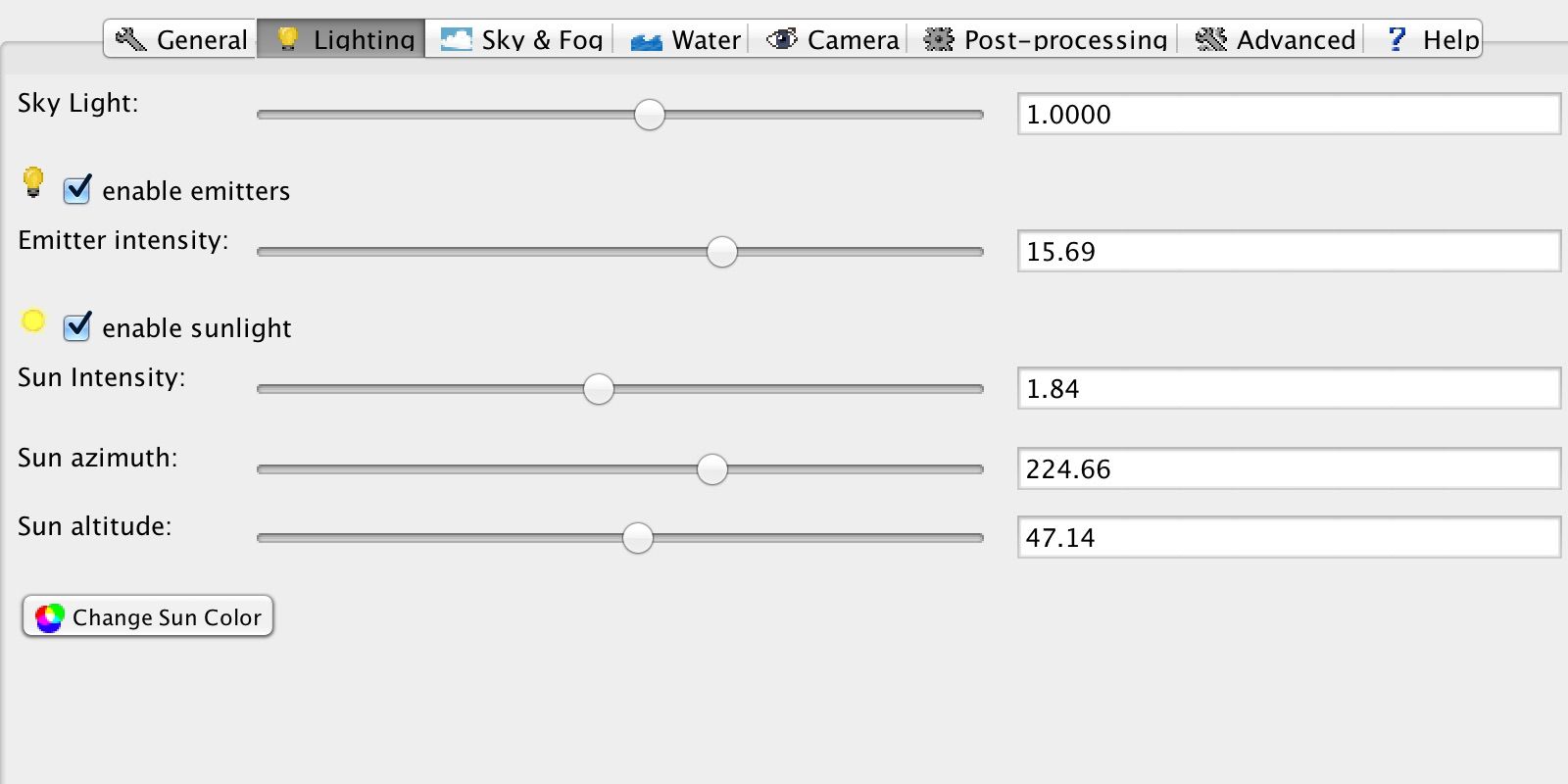This screenshot has width=1568, height=784.
Task: Click the wrench icon on General tab
Action: coord(130,39)
